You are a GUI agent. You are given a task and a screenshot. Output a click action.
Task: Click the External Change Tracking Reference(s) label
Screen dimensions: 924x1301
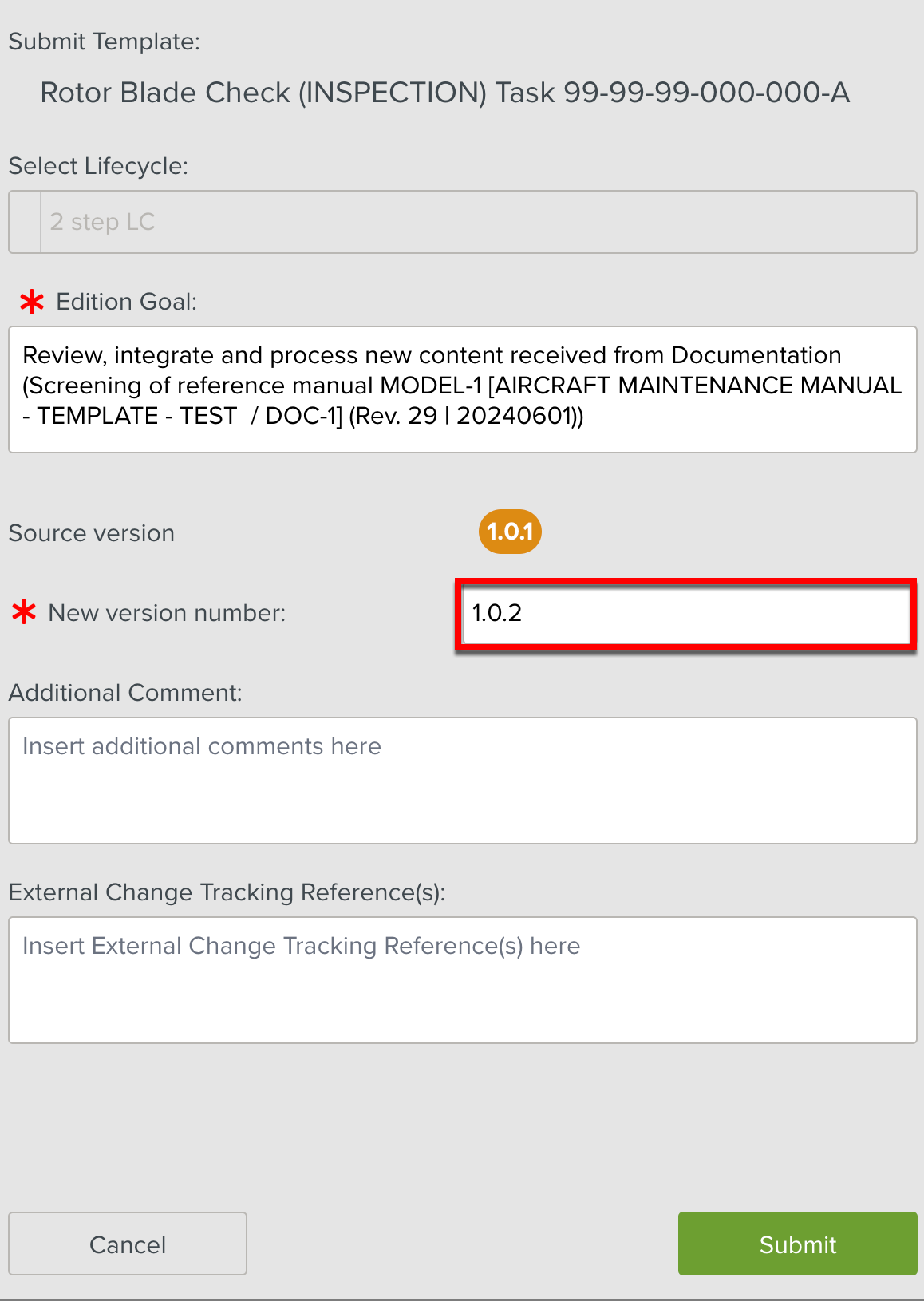tap(227, 892)
